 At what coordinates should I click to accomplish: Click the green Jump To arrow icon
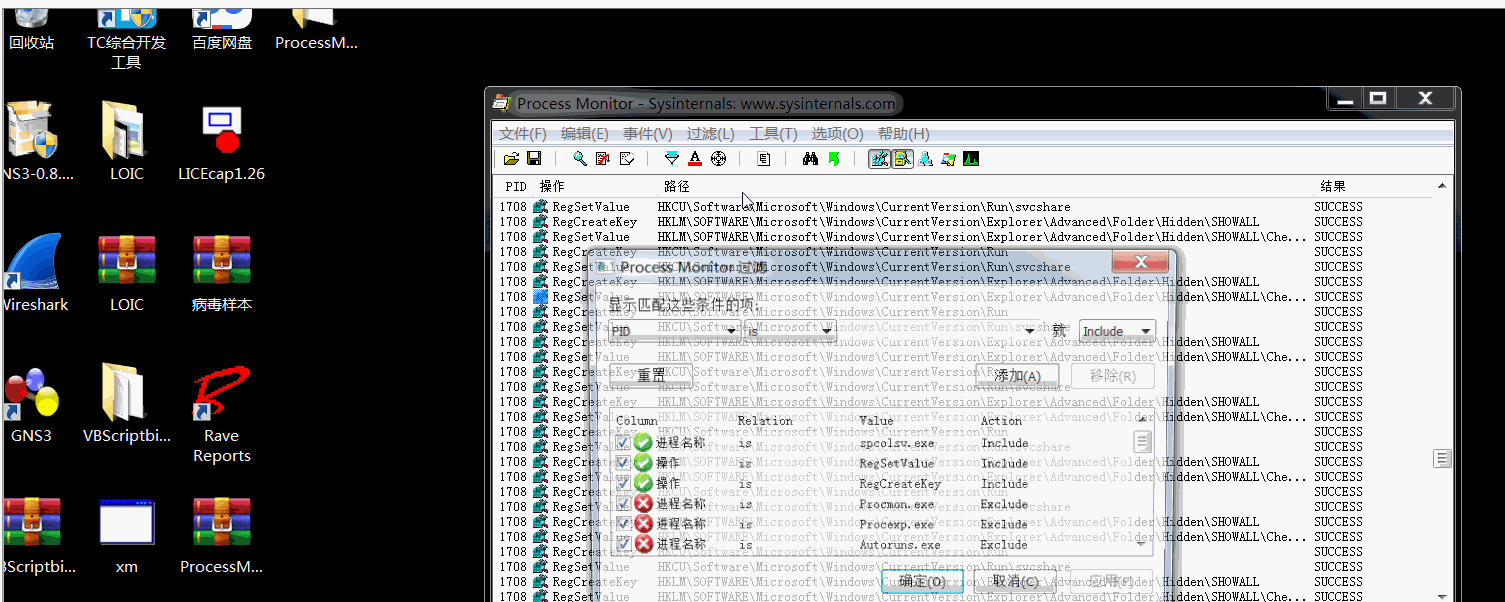click(834, 158)
